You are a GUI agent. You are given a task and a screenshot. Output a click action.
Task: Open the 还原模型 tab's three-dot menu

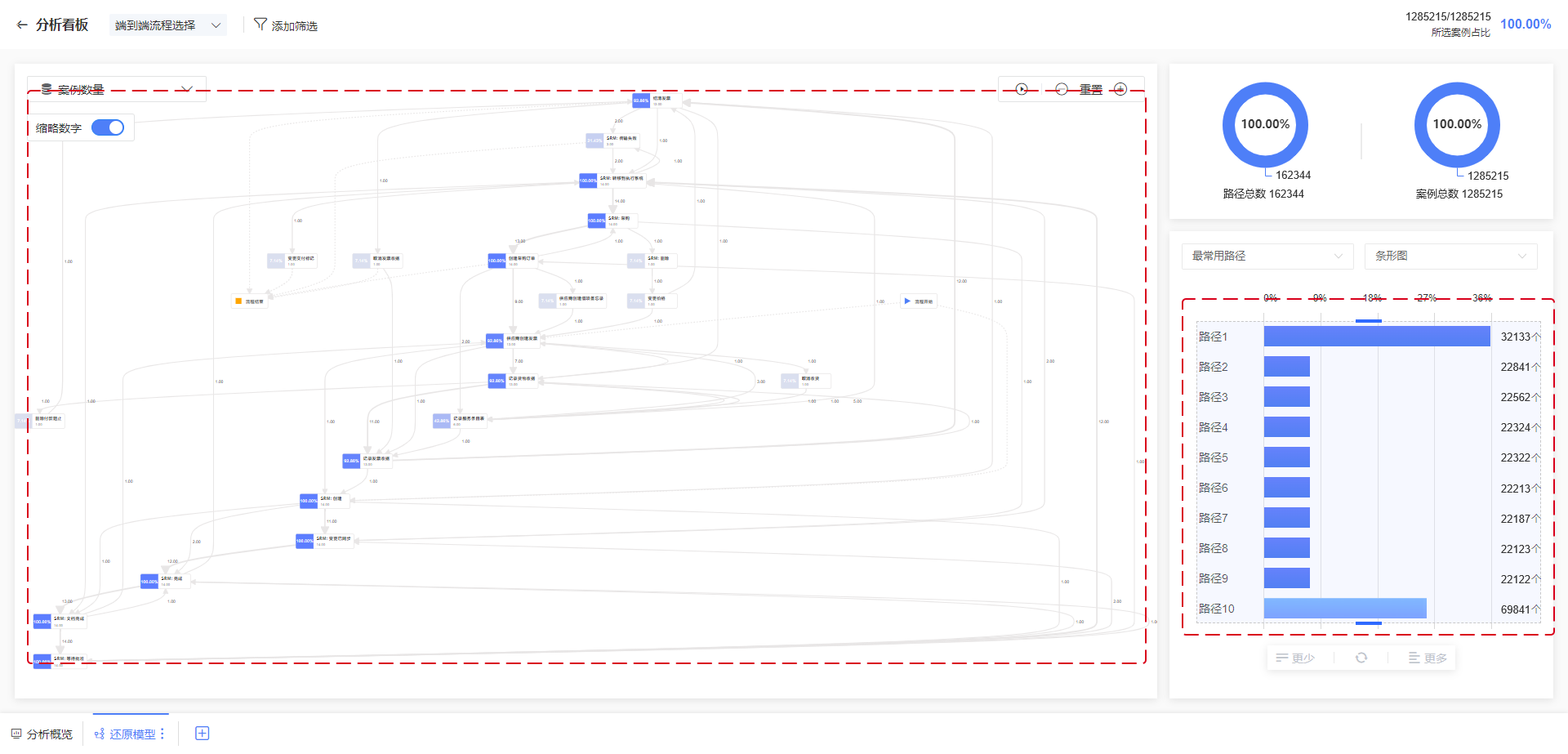point(163,734)
